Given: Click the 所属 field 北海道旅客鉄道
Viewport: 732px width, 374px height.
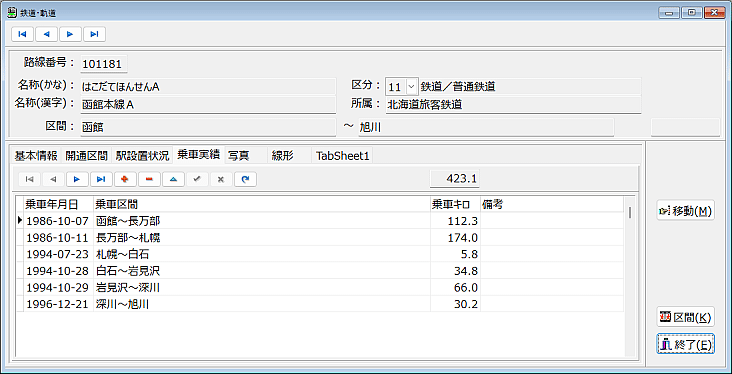Looking at the screenshot, I should pyautogui.click(x=513, y=105).
